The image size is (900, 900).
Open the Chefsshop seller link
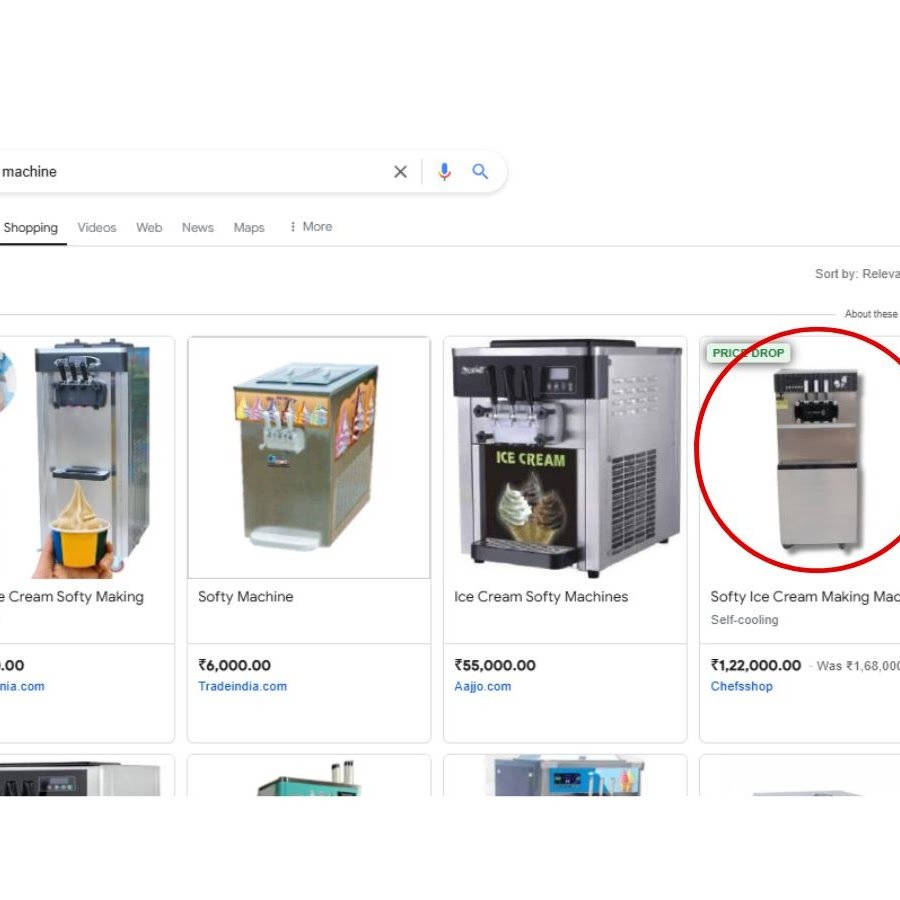[x=741, y=686]
